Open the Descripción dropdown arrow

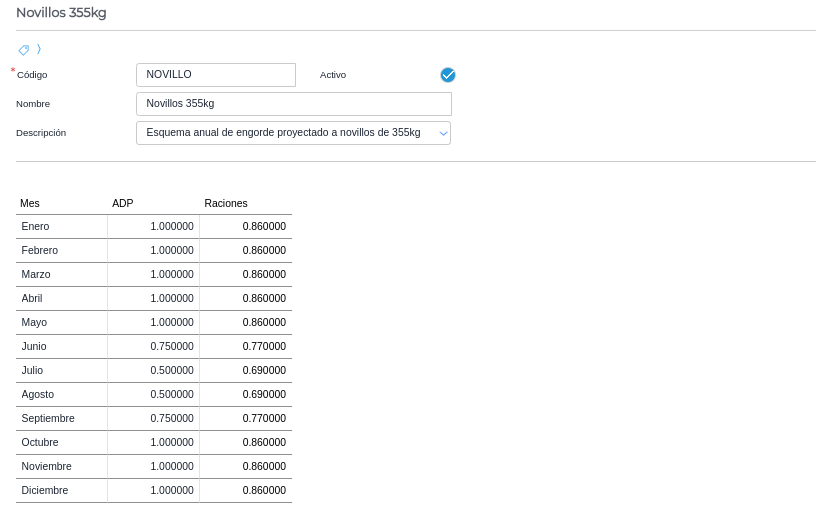tap(443, 133)
